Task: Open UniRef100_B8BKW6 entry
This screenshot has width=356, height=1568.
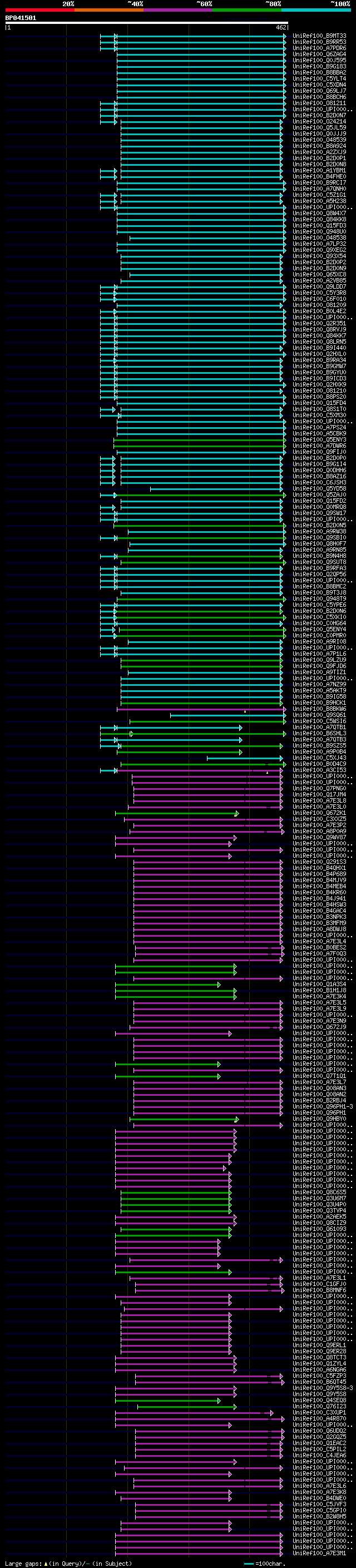Action: [x=319, y=709]
